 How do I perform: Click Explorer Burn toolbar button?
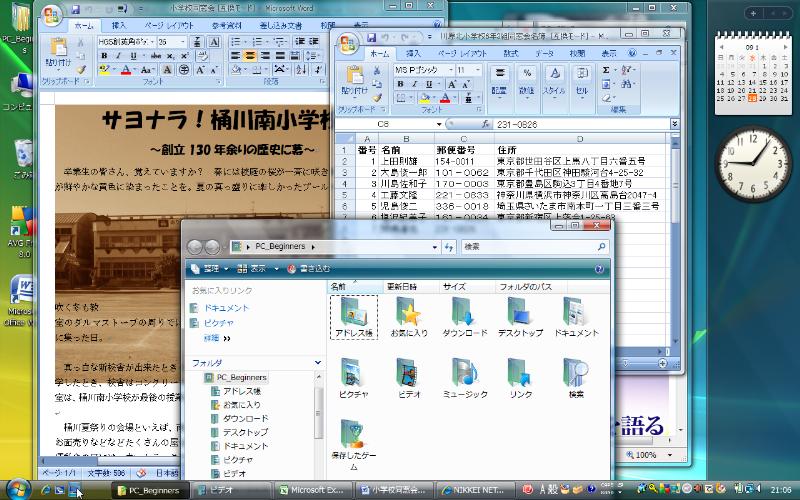tap(309, 269)
